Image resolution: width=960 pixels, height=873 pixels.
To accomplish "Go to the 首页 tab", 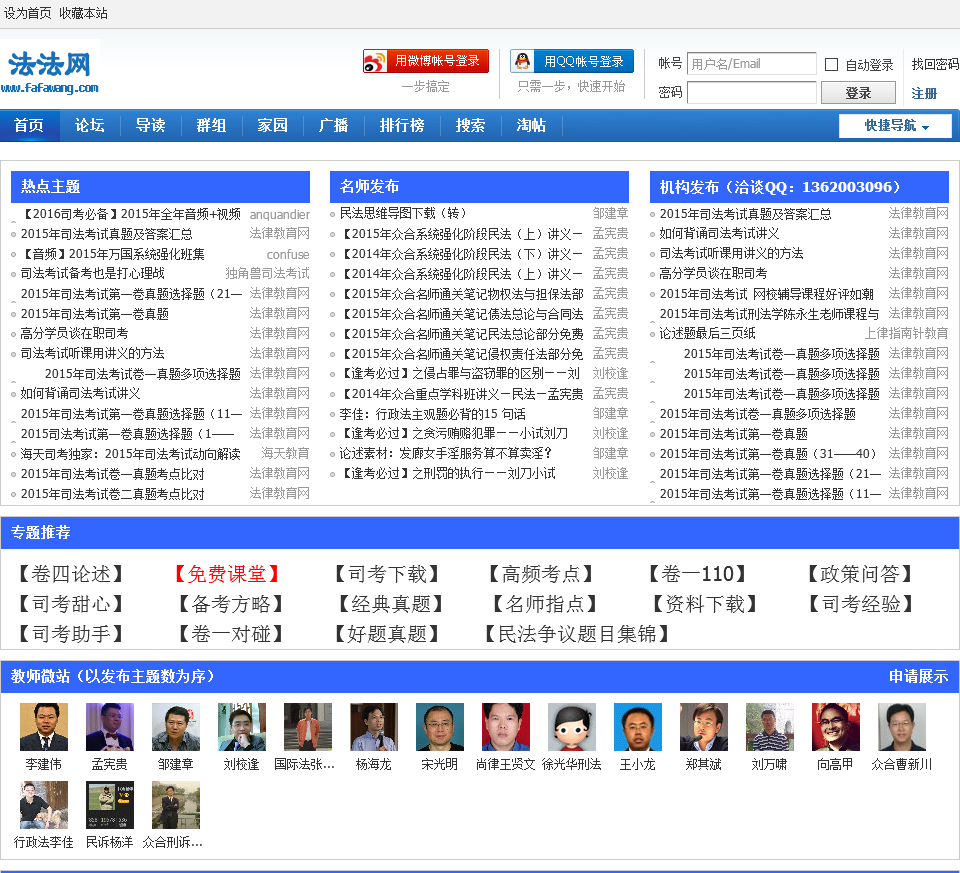I will coord(29,126).
